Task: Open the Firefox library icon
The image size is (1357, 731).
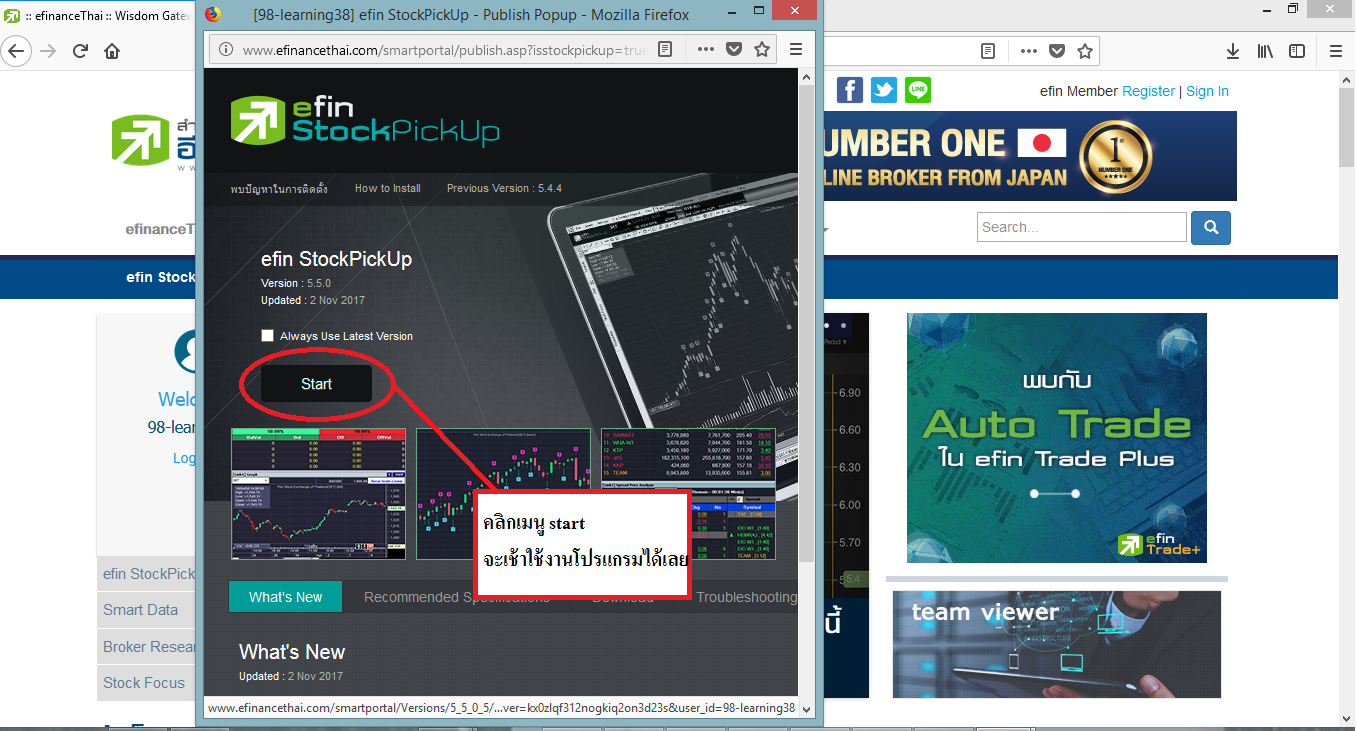Action: pos(1265,51)
